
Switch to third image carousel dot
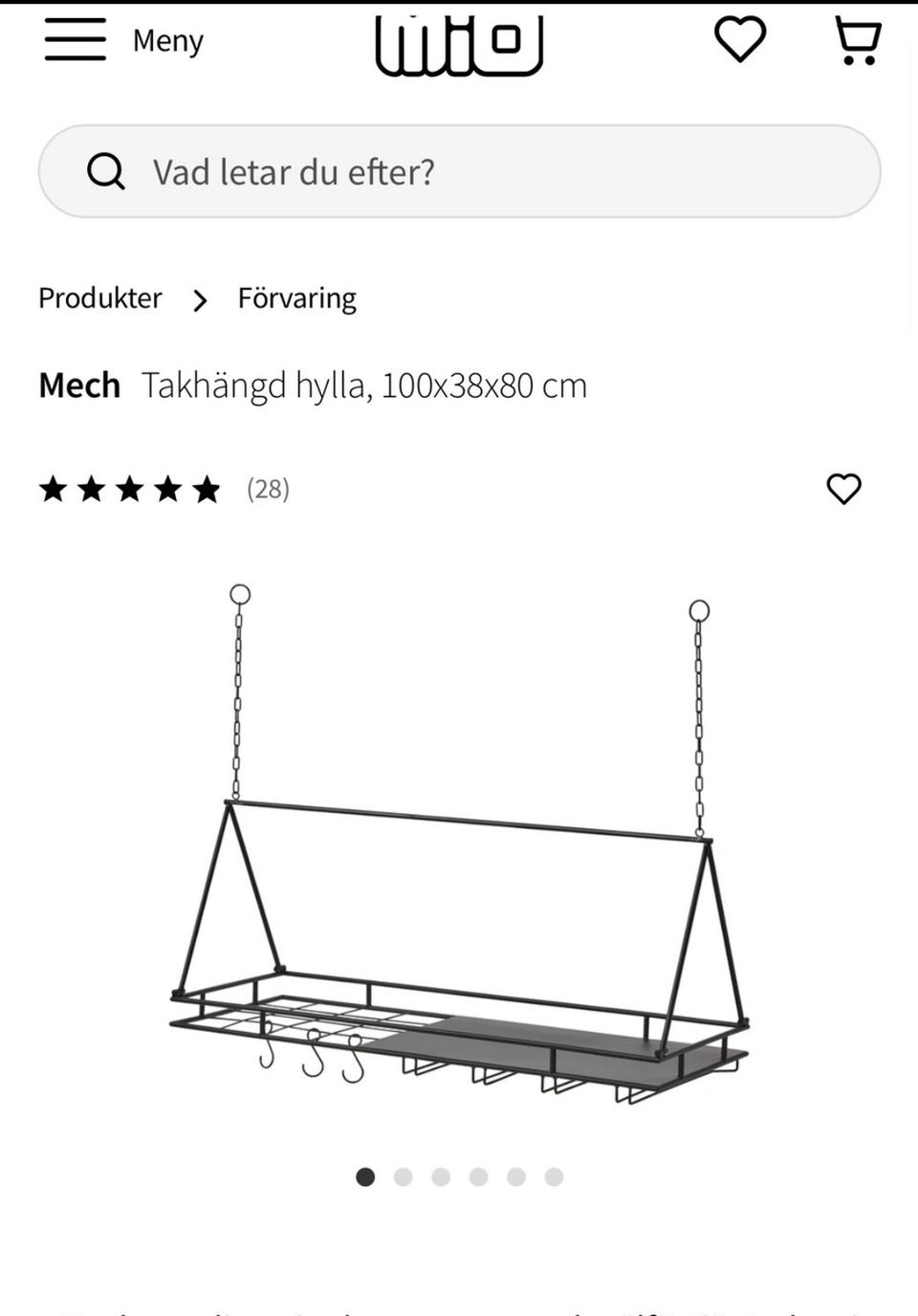pos(441,1176)
